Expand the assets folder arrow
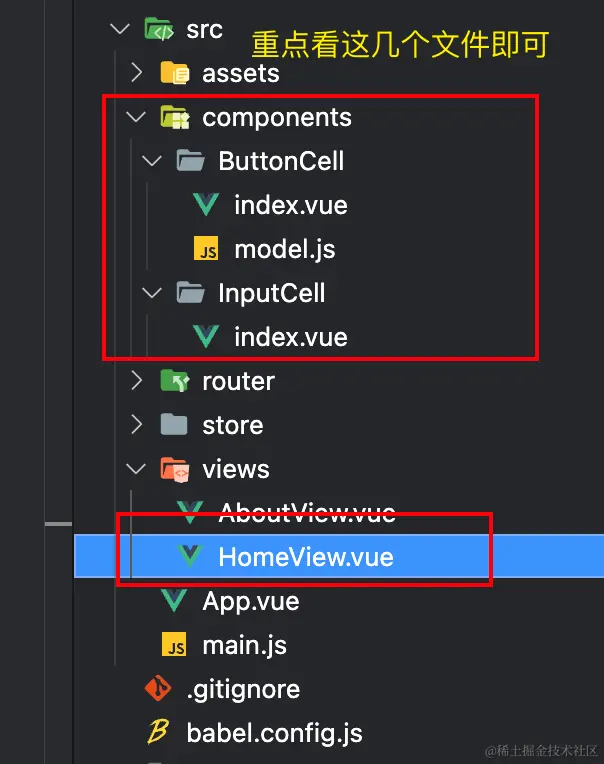This screenshot has width=604, height=764. point(137,73)
